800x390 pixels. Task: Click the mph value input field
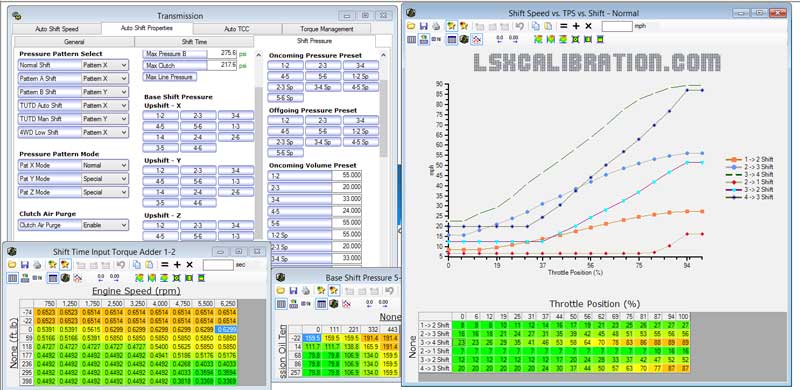(x=617, y=26)
